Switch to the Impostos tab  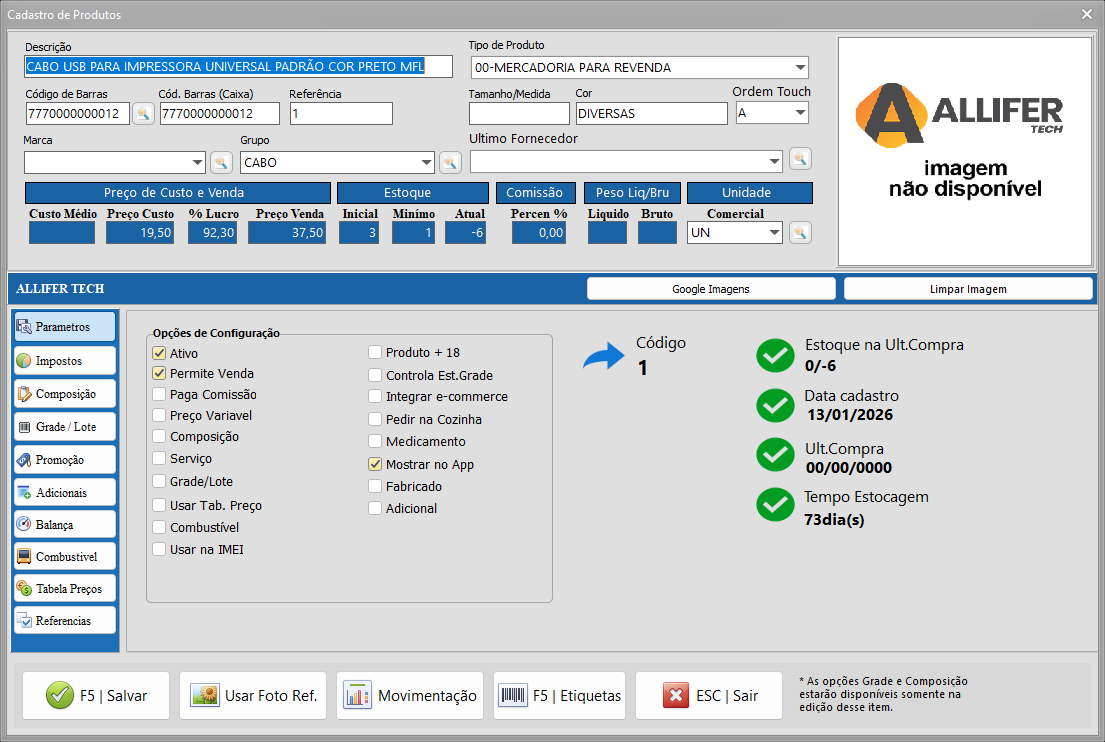(x=65, y=361)
